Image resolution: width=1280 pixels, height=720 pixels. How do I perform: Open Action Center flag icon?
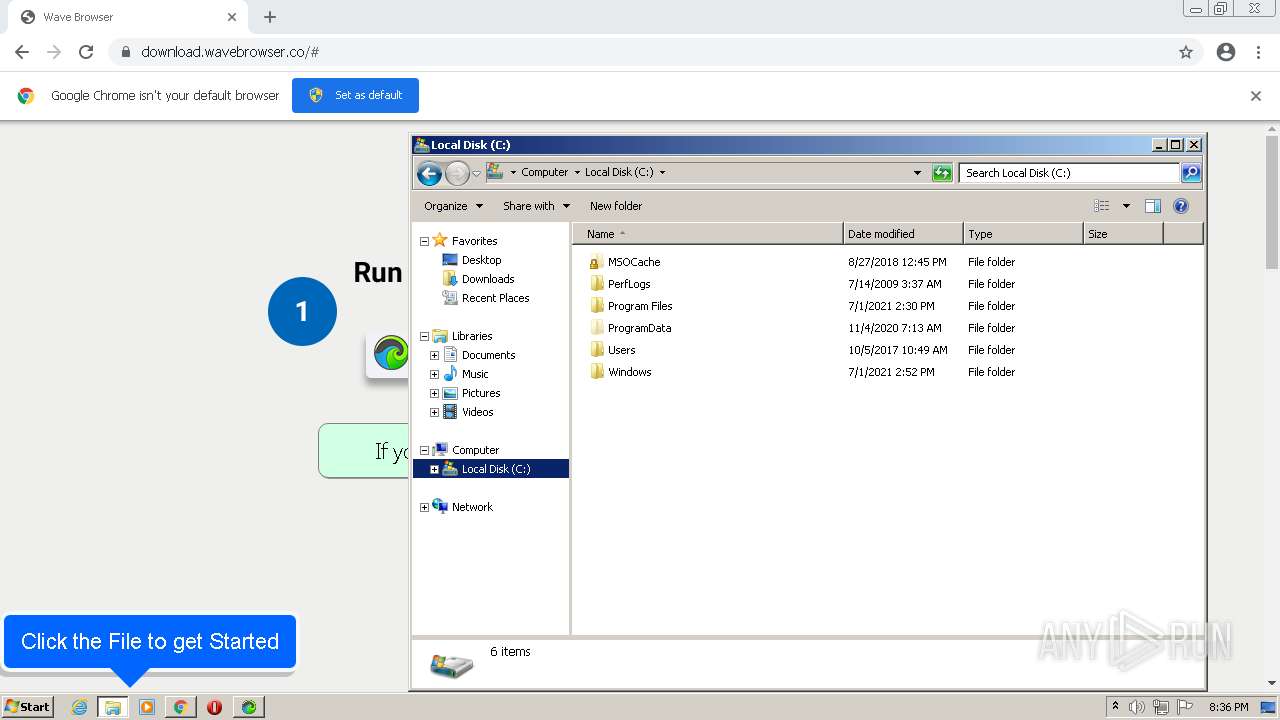1185,707
